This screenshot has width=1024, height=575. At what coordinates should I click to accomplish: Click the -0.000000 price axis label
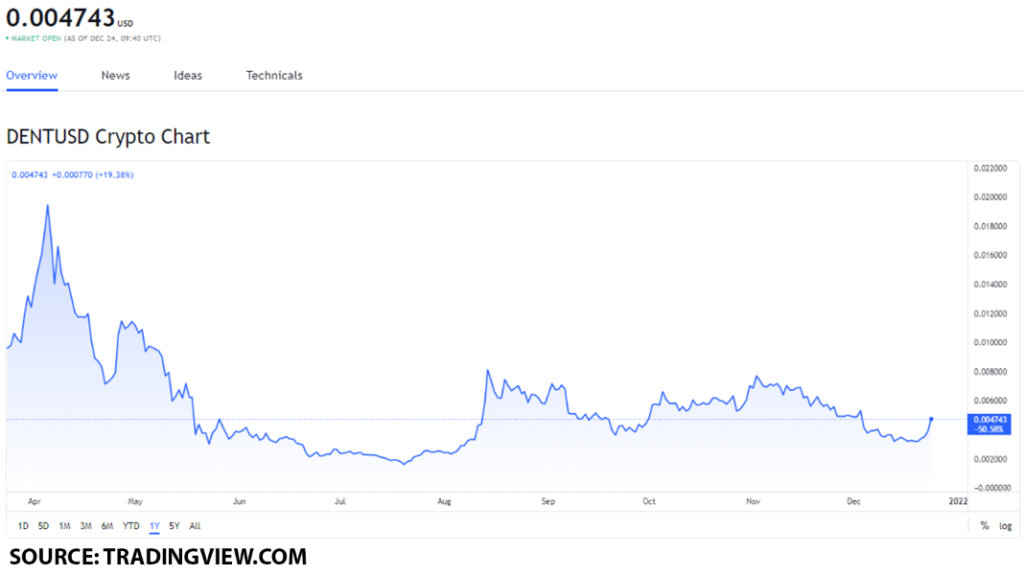992,489
